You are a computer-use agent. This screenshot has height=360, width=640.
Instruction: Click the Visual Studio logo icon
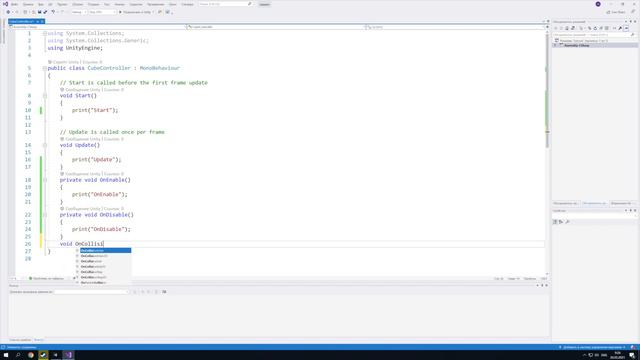pos(5,4)
